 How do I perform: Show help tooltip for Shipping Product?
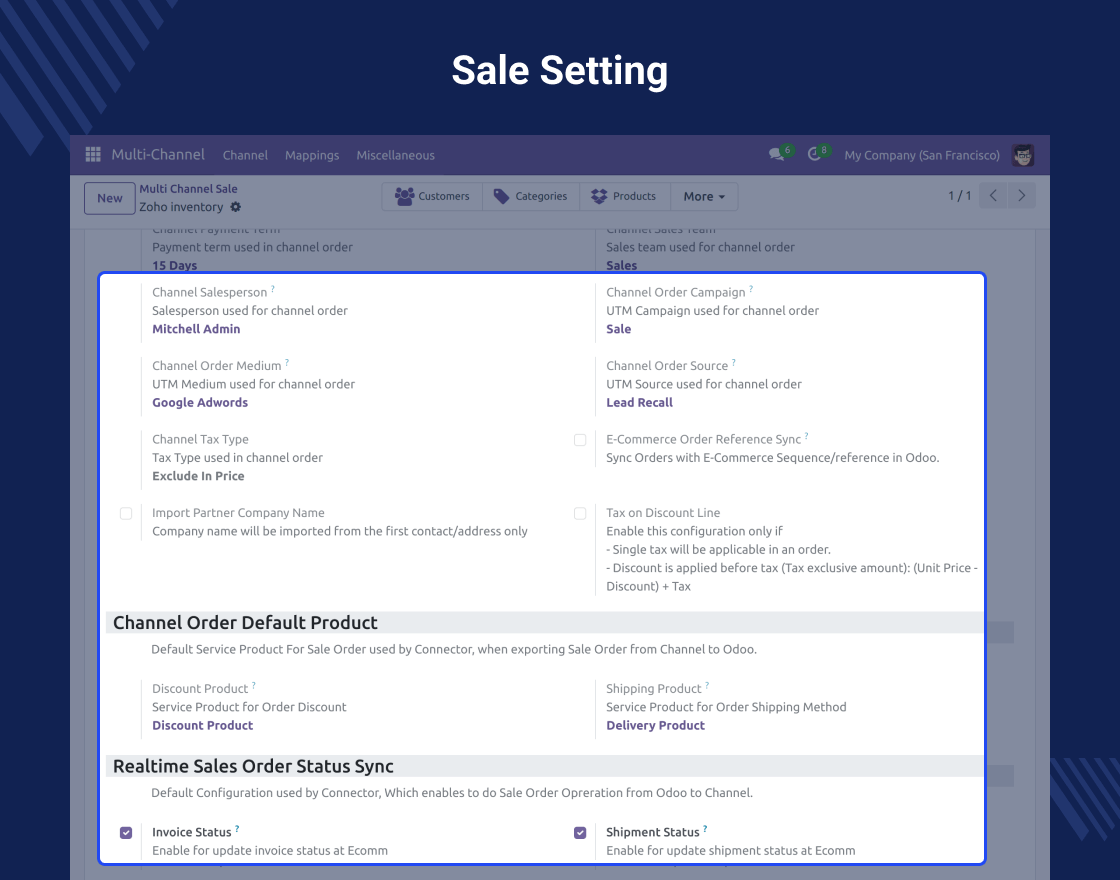707,686
